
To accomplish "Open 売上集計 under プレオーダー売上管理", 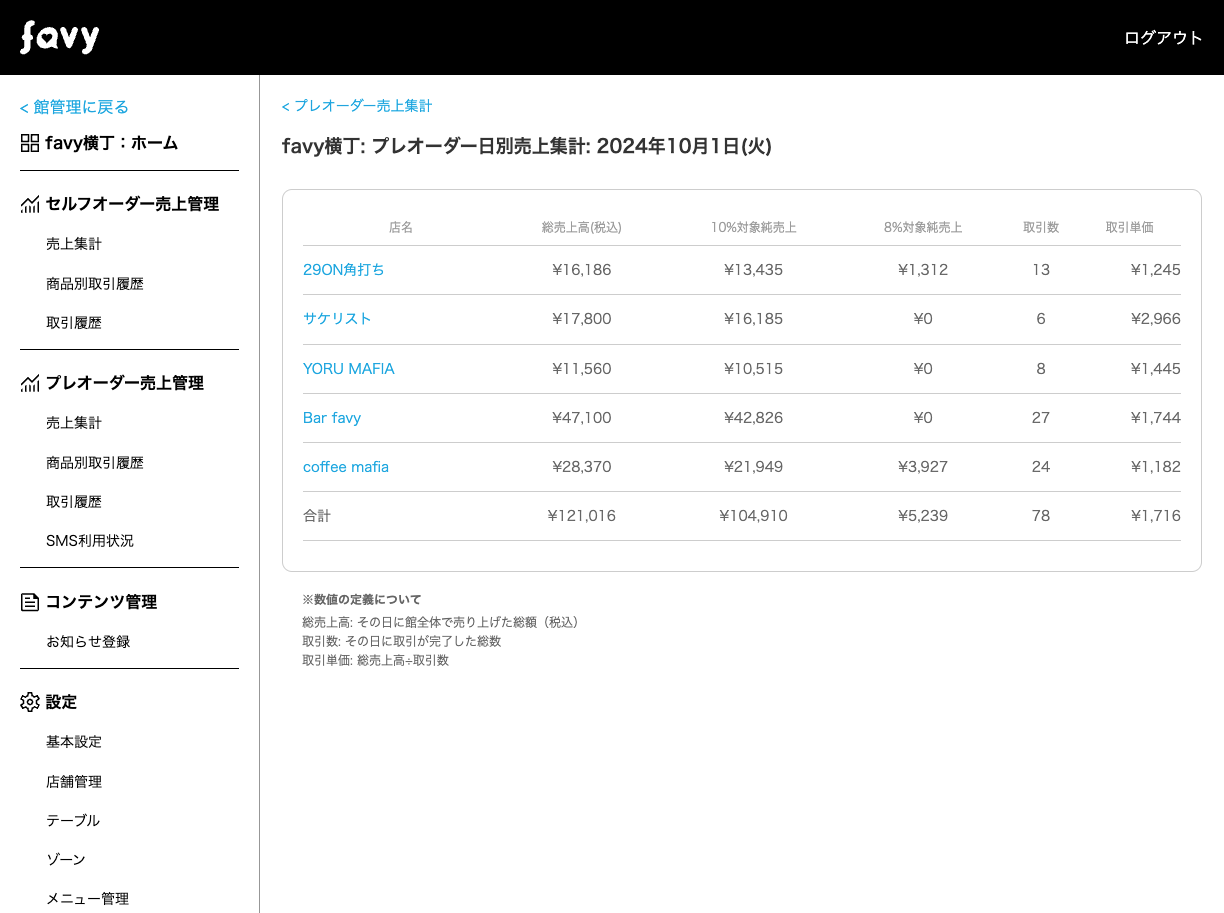I will (x=74, y=423).
